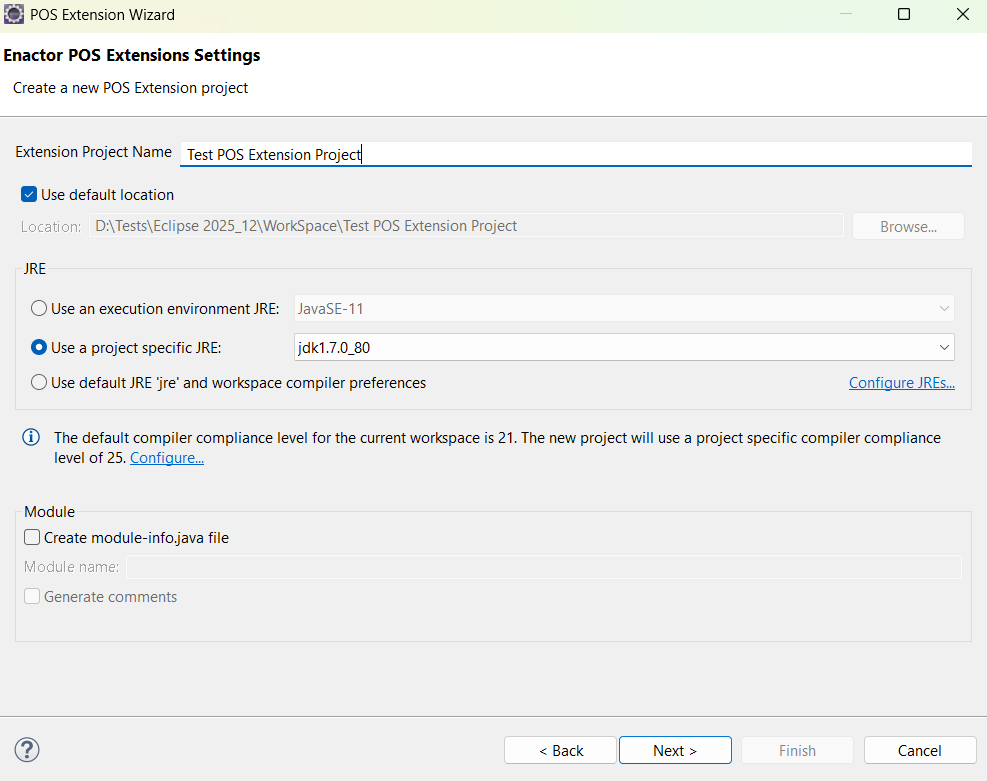Image resolution: width=987 pixels, height=781 pixels.
Task: Enable Create module-info.java file checkbox
Action: click(32, 538)
